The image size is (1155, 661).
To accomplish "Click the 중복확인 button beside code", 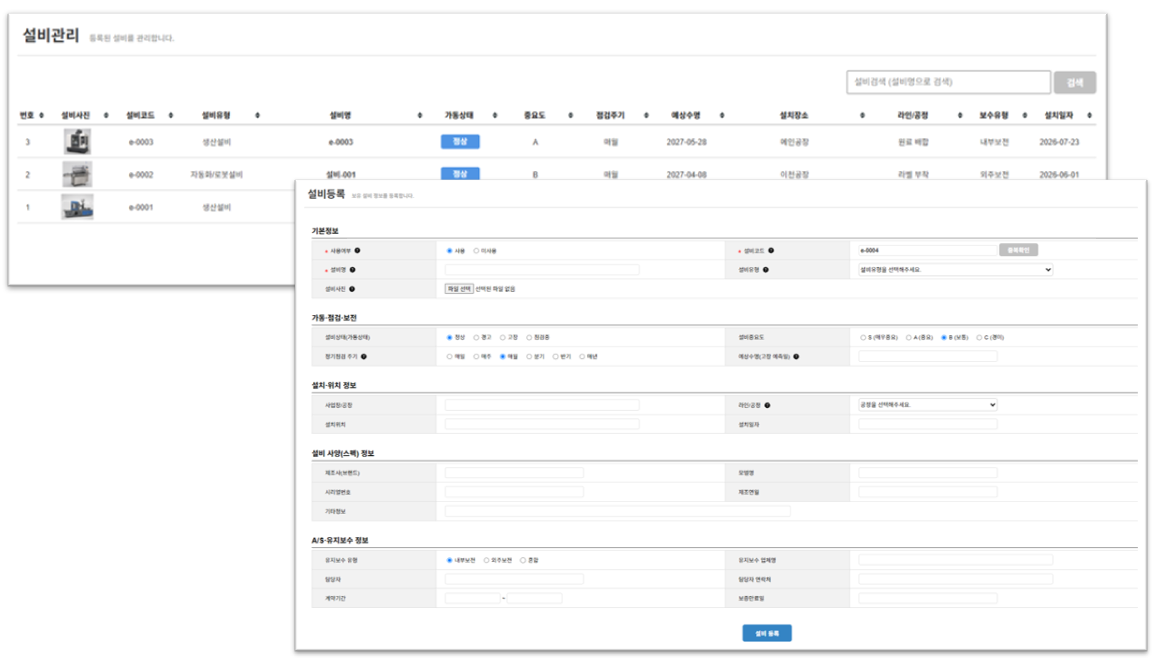I will point(1019,251).
